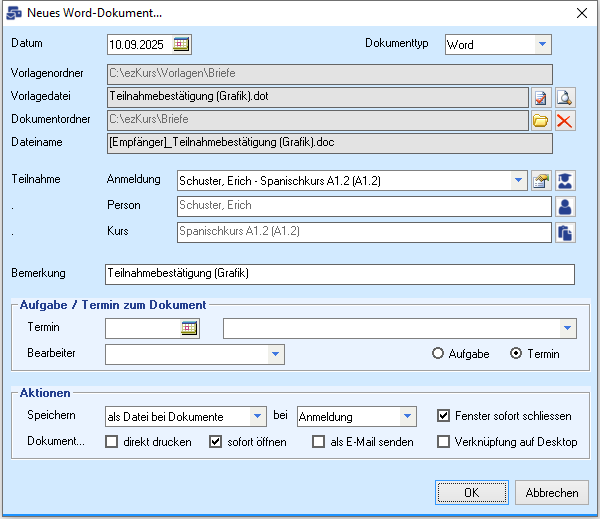The height and width of the screenshot is (519, 600).
Task: Click the person icon next to Person field
Action: 566,207
